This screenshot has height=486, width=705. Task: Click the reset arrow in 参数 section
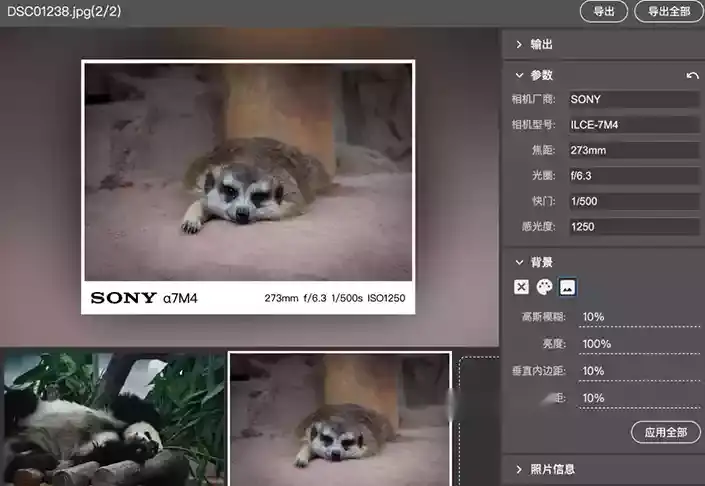pos(692,76)
